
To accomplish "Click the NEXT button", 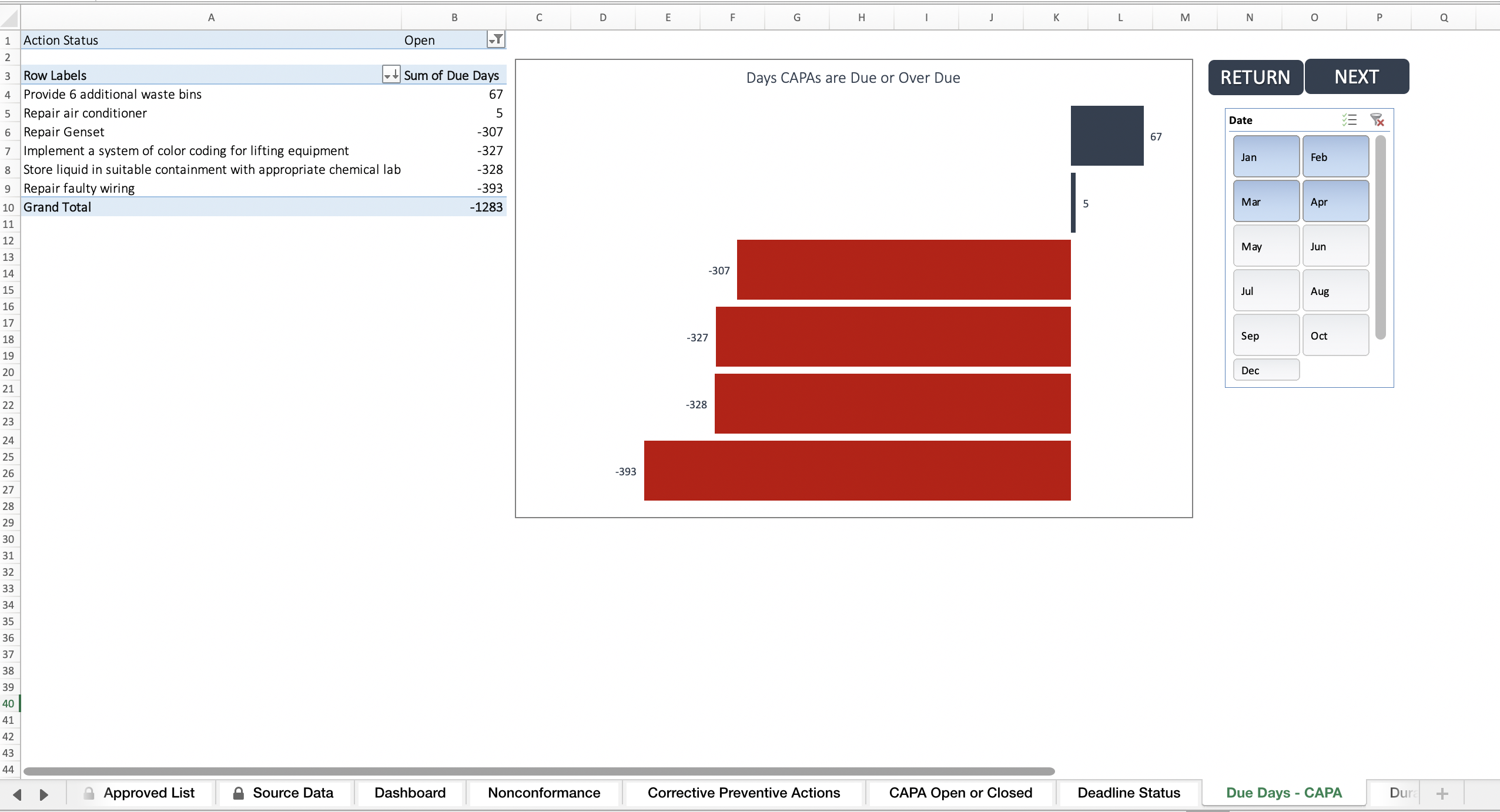I will [x=1357, y=76].
